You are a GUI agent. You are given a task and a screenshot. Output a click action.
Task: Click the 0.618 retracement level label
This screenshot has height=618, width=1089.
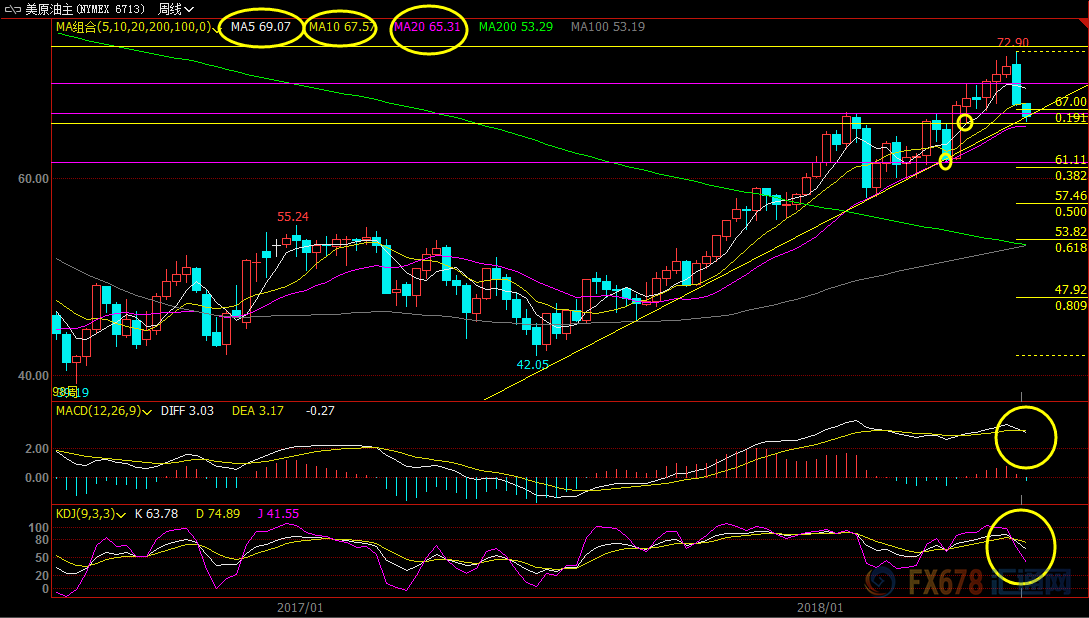coord(1070,249)
